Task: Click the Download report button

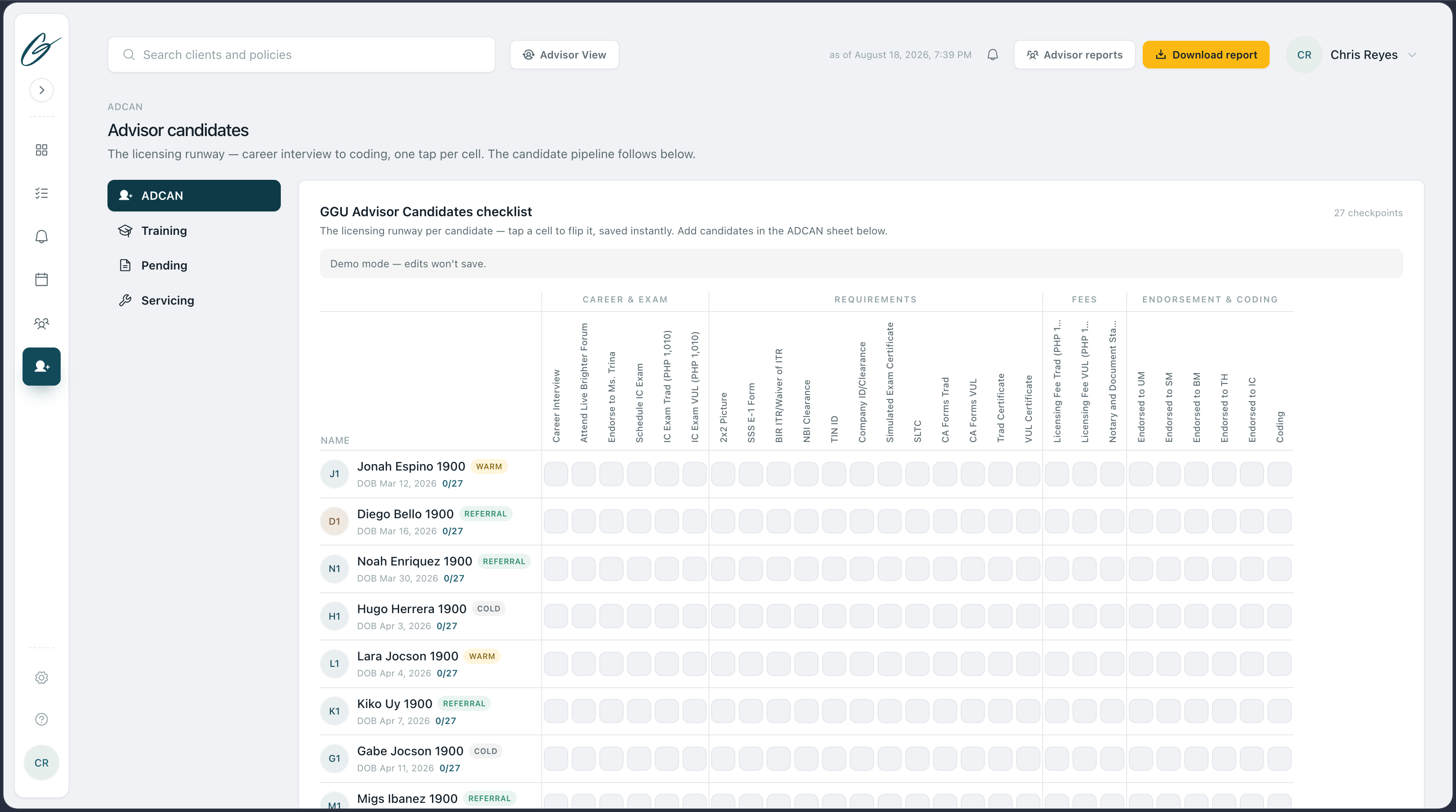Action: point(1206,54)
